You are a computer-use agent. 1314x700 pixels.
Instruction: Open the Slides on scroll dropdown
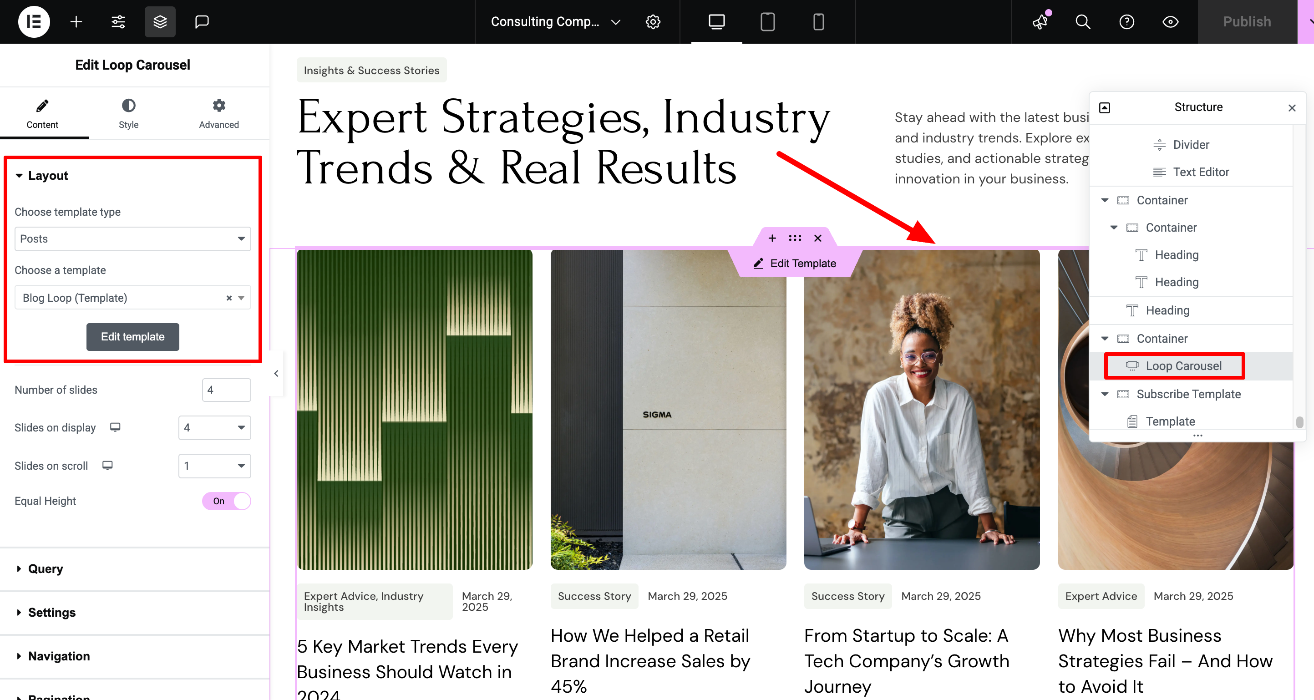[214, 466]
